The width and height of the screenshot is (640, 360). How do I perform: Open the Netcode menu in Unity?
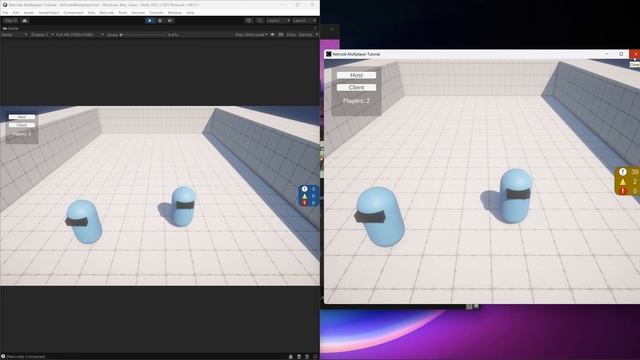(x=107, y=13)
